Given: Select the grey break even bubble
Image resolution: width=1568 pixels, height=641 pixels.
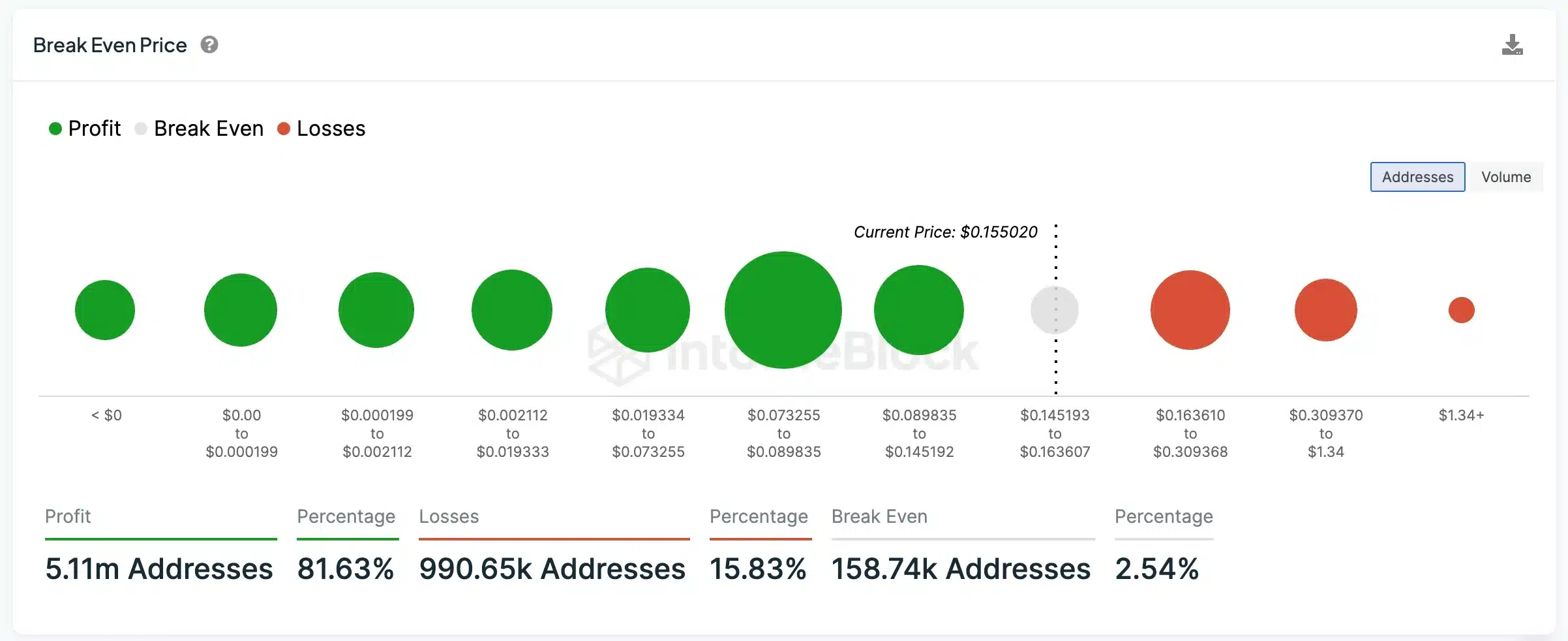Looking at the screenshot, I should tap(1055, 310).
